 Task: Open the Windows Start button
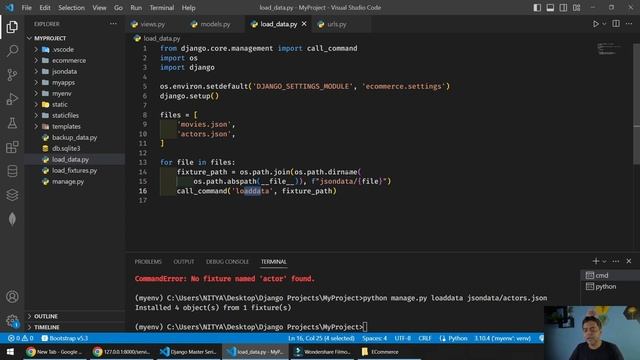pyautogui.click(x=10, y=352)
